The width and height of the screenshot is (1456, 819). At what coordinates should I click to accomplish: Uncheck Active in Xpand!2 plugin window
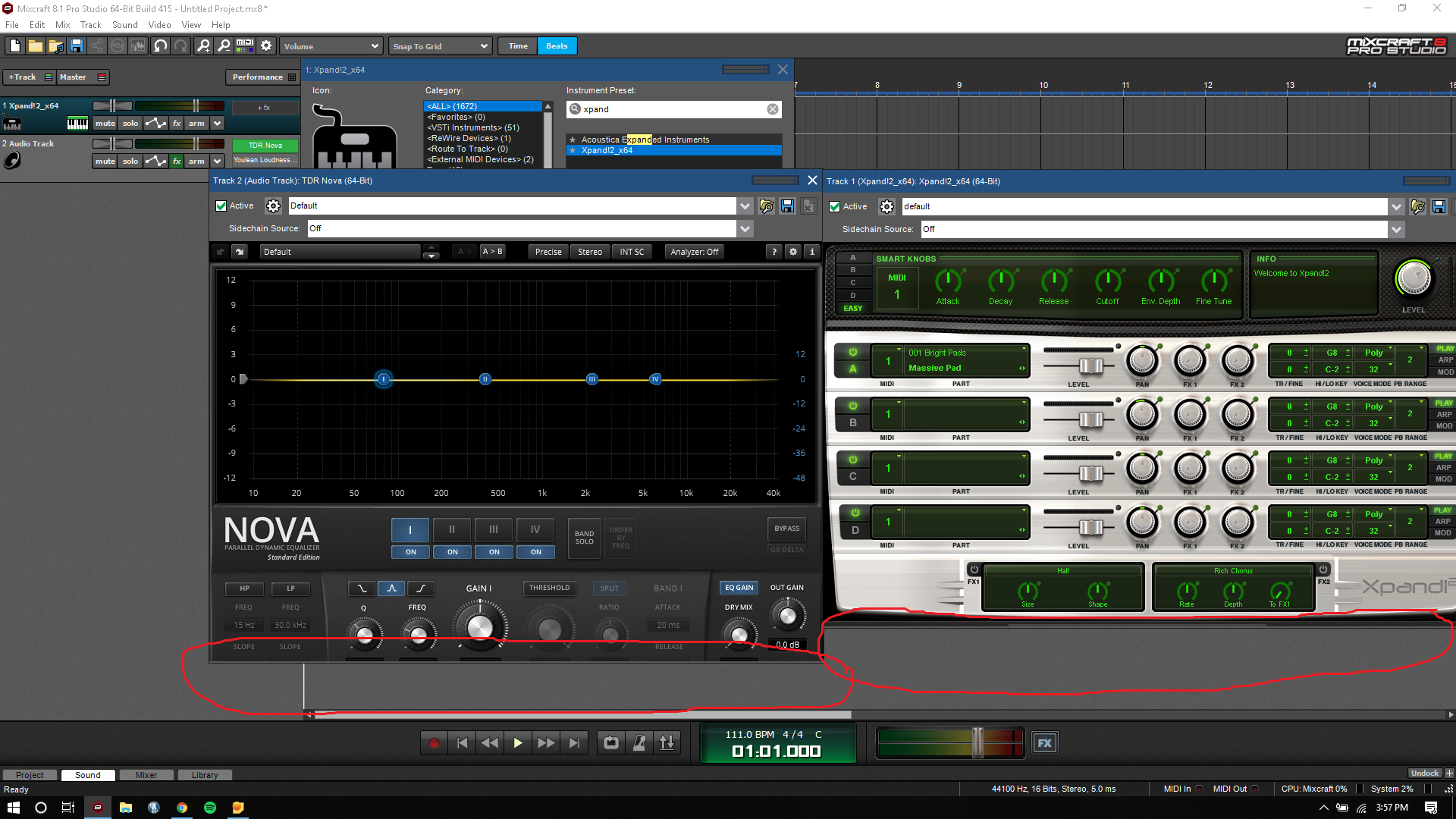pyautogui.click(x=835, y=206)
